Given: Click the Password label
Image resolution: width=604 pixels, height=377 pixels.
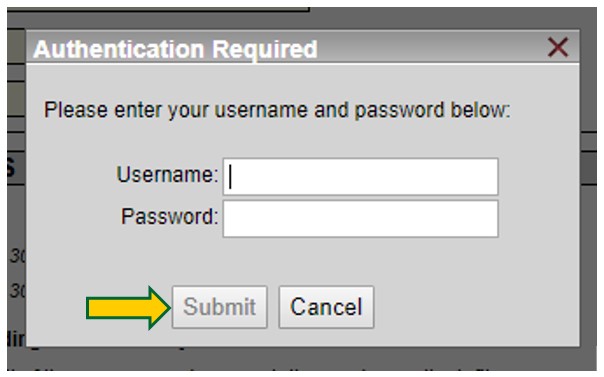Looking at the screenshot, I should coord(169,216).
